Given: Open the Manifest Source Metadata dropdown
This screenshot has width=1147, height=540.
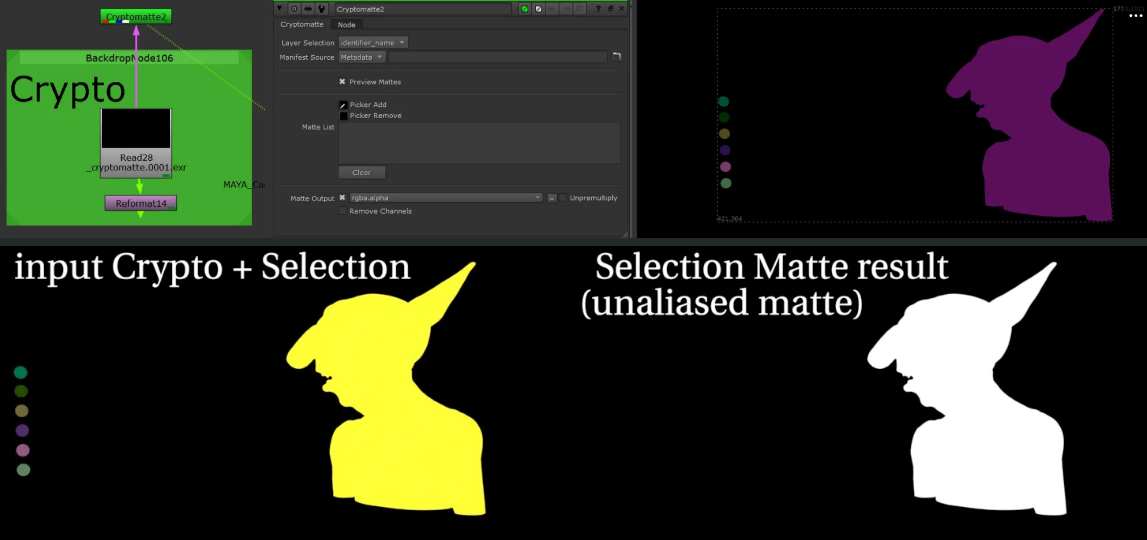Looking at the screenshot, I should coord(362,57).
